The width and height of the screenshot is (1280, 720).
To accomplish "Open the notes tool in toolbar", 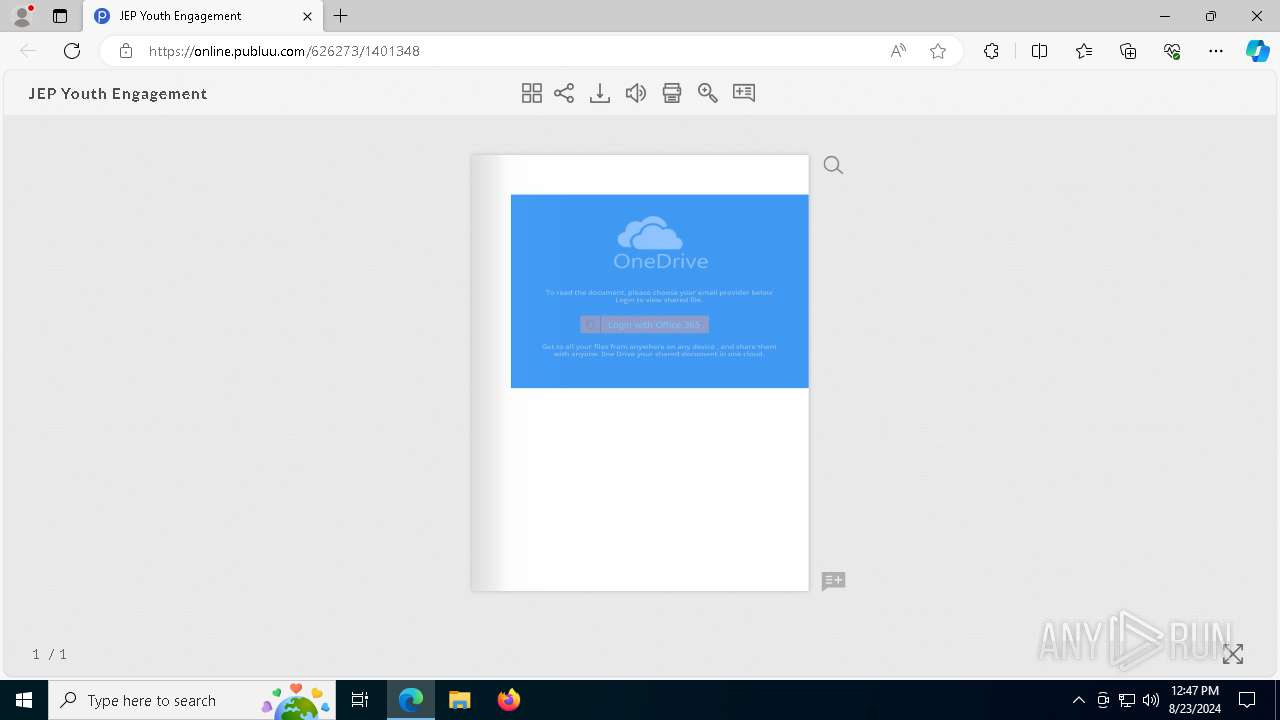I will 744,93.
